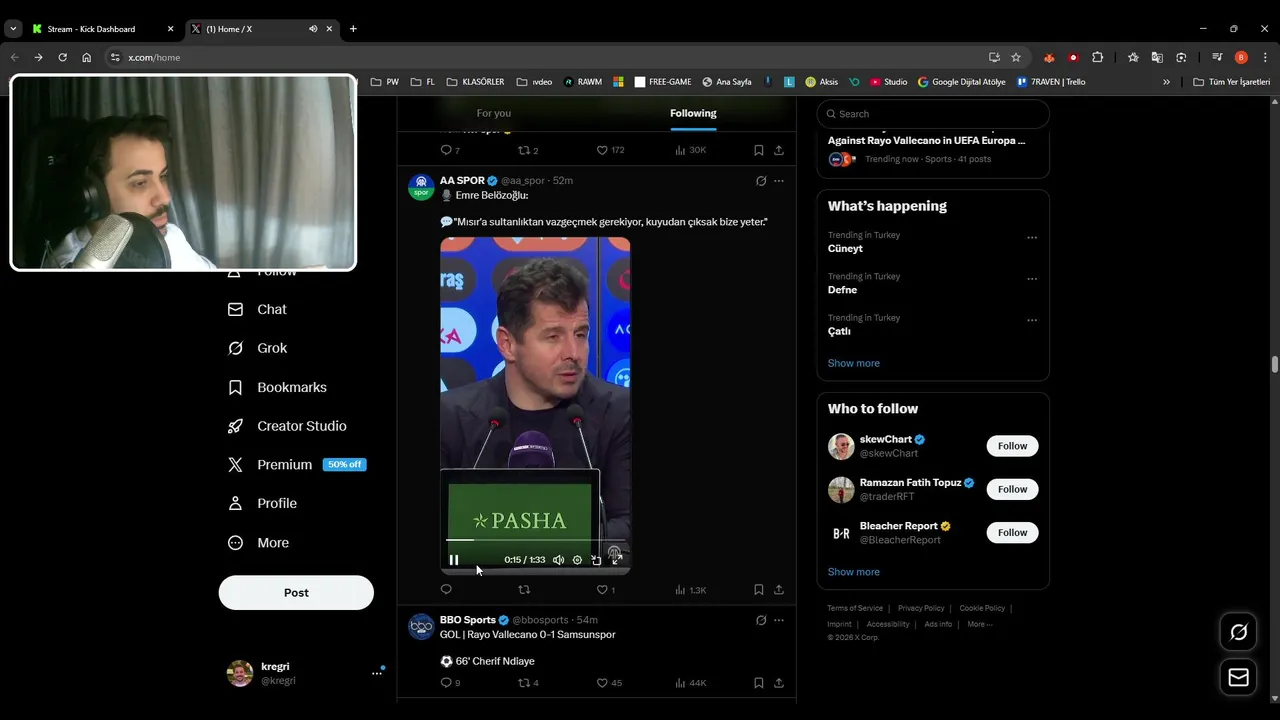The image size is (1280, 720).
Task: Select the Following tab
Action: [x=693, y=113]
